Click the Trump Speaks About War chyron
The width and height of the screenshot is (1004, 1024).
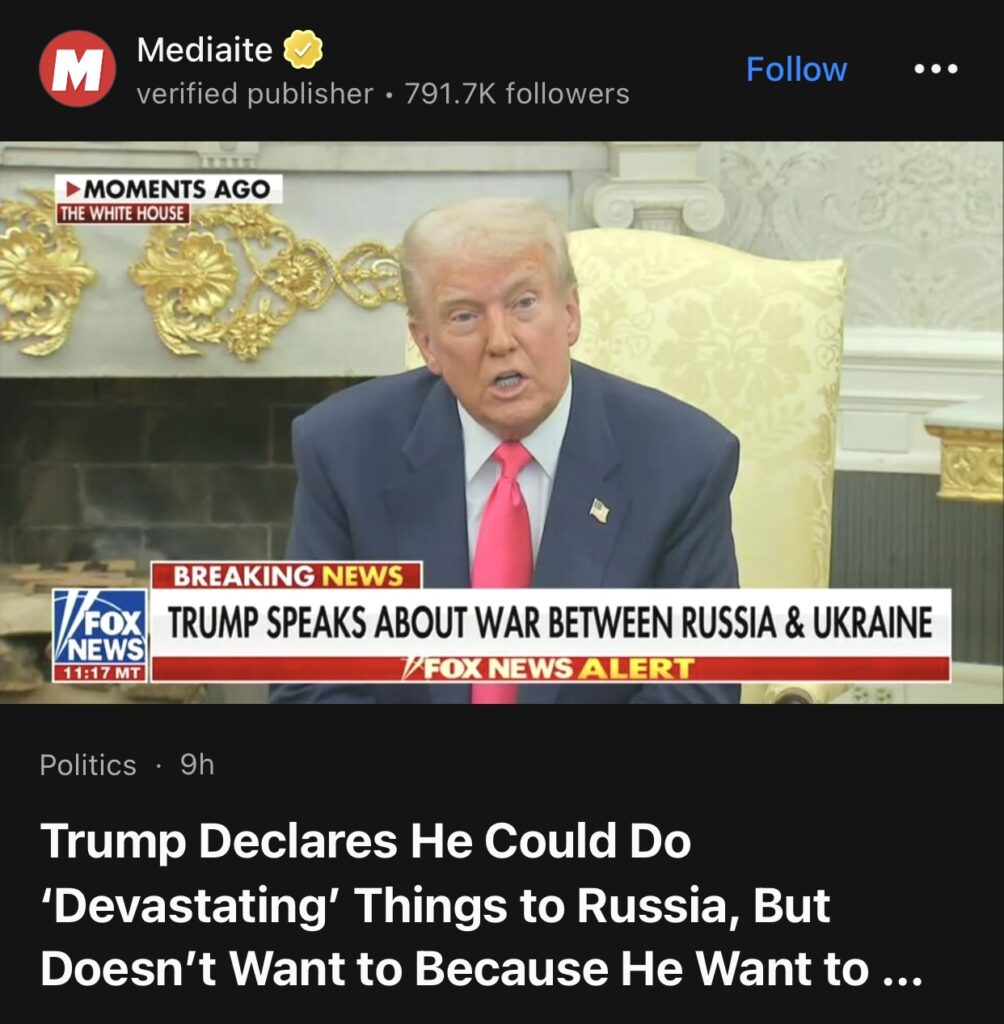[551, 622]
